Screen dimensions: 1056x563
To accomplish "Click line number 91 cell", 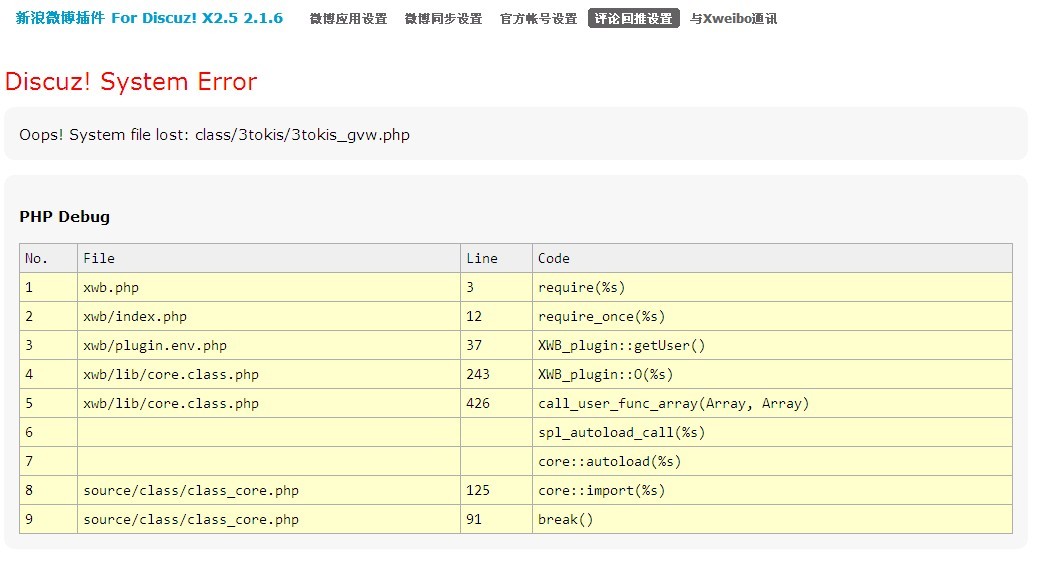I will (496, 519).
